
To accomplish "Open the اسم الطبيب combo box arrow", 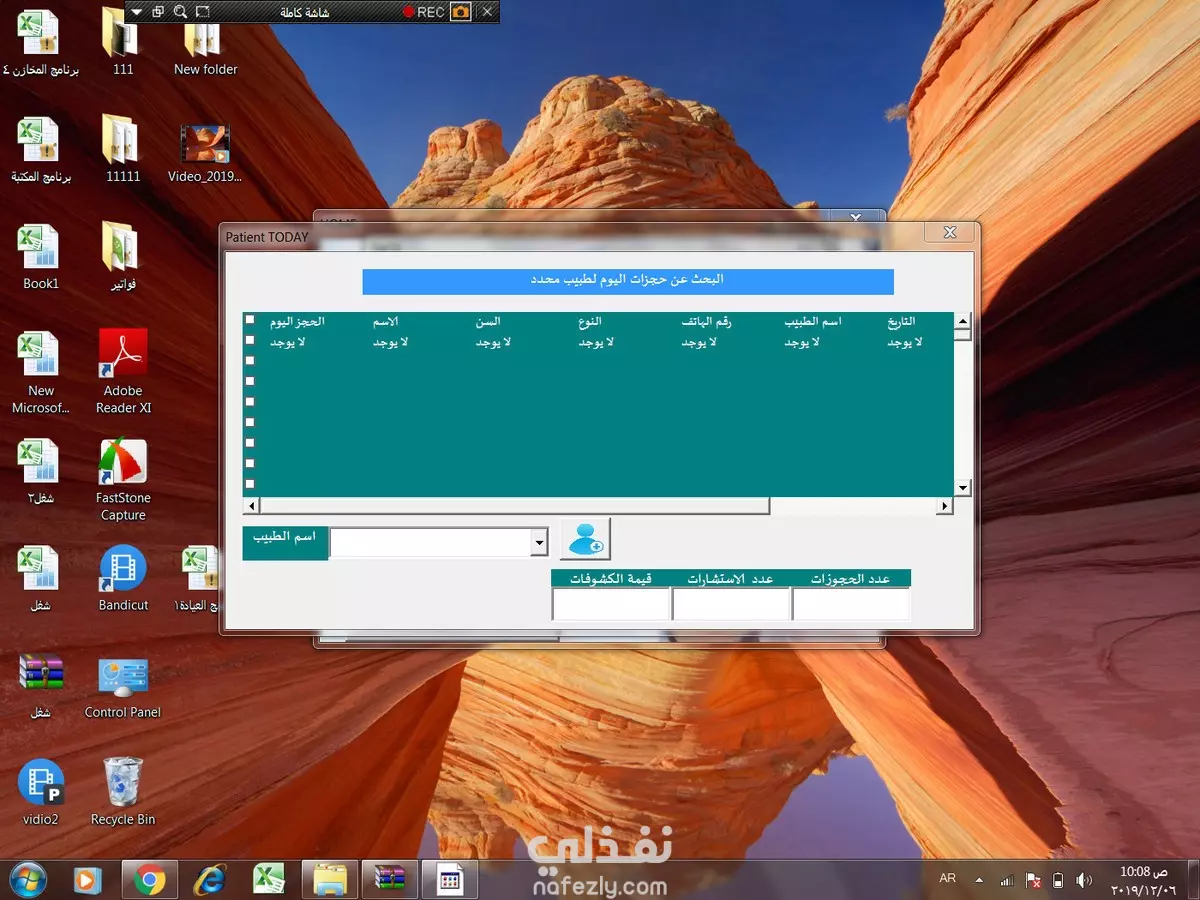I will 540,542.
